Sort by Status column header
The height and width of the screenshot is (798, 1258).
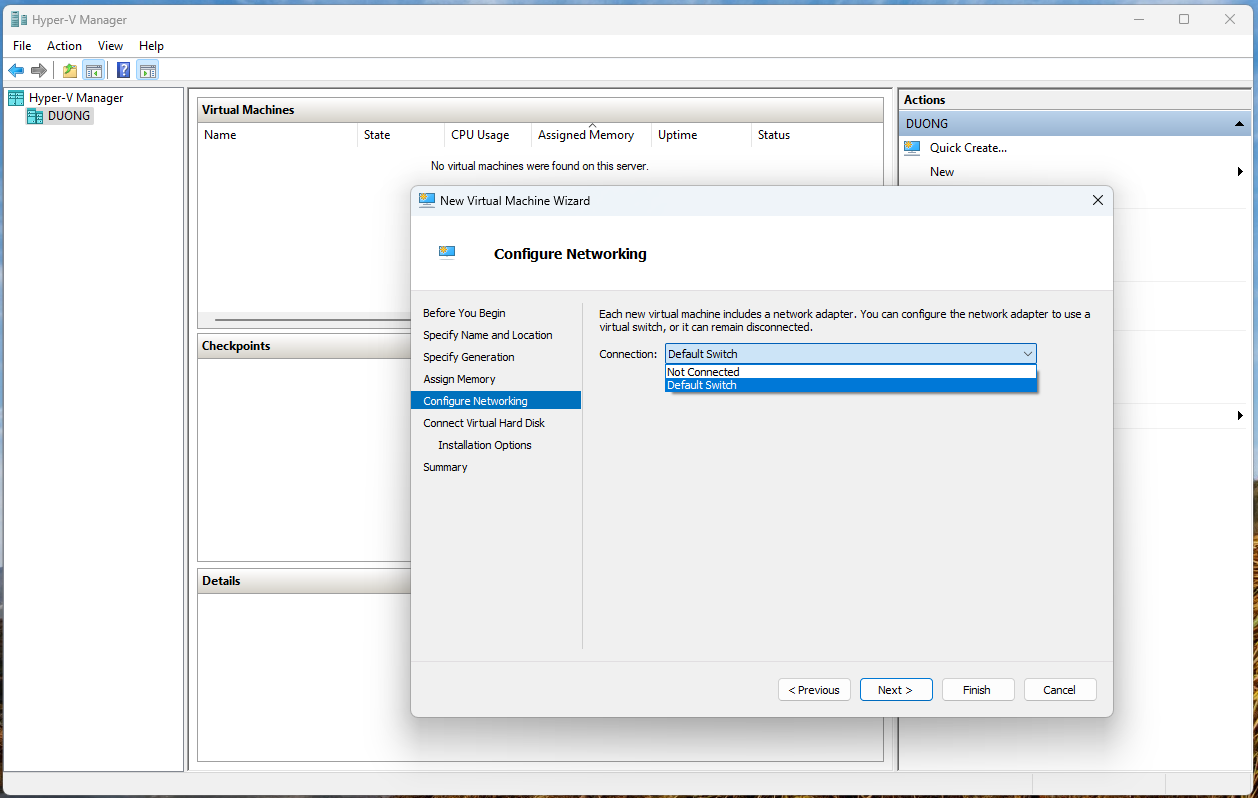click(x=817, y=135)
